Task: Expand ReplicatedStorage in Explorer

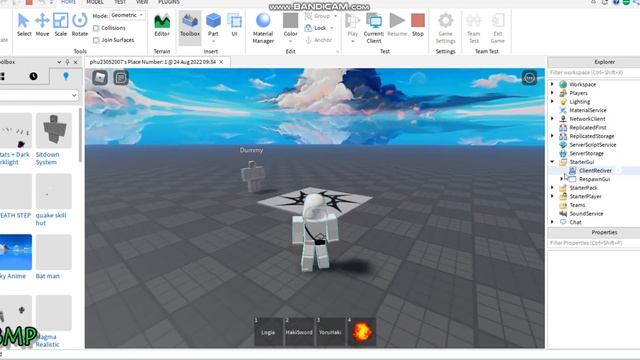Action: (x=552, y=136)
